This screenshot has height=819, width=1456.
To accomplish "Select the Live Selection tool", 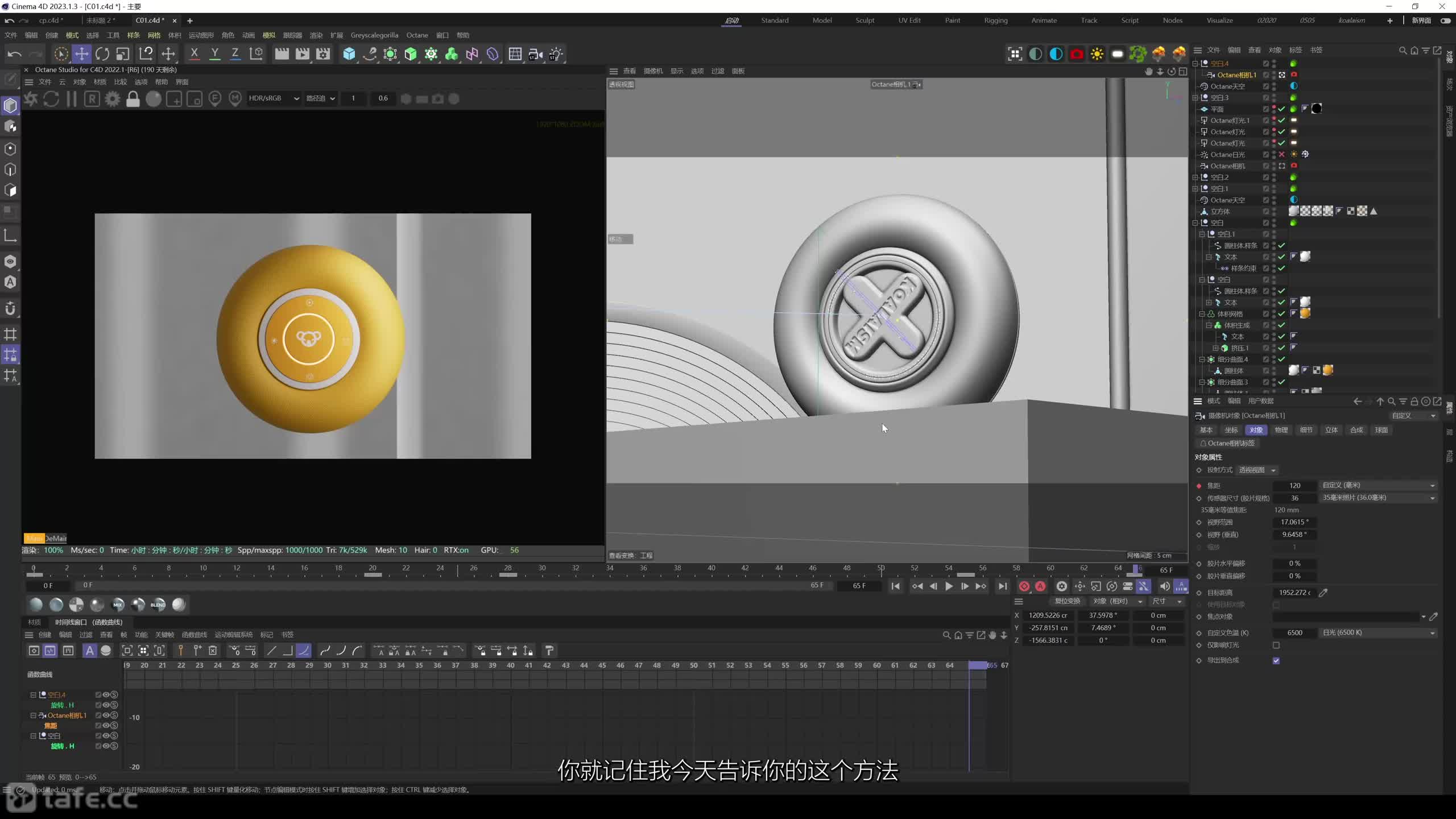I will [x=61, y=54].
